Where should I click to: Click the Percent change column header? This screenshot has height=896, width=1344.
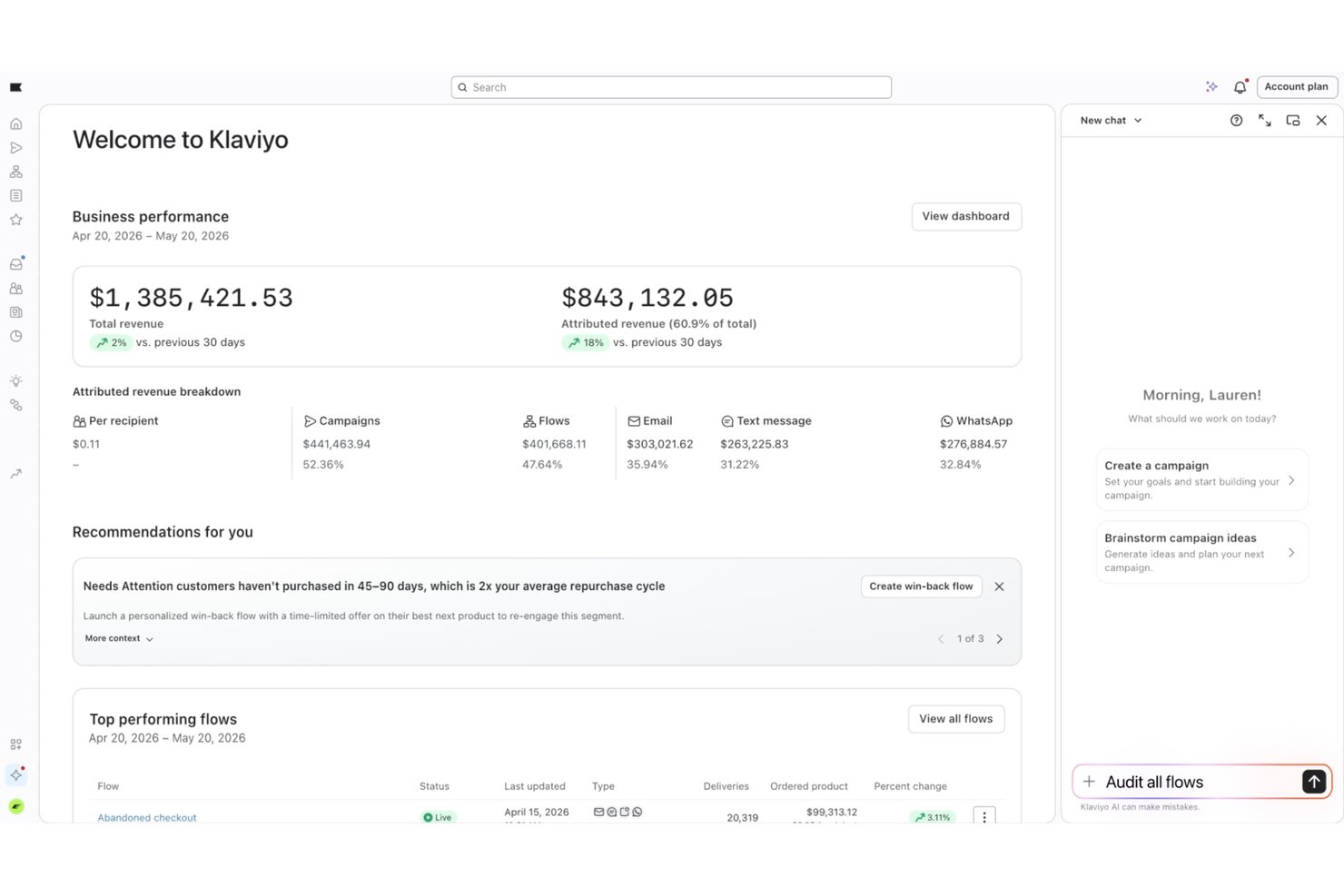(910, 786)
